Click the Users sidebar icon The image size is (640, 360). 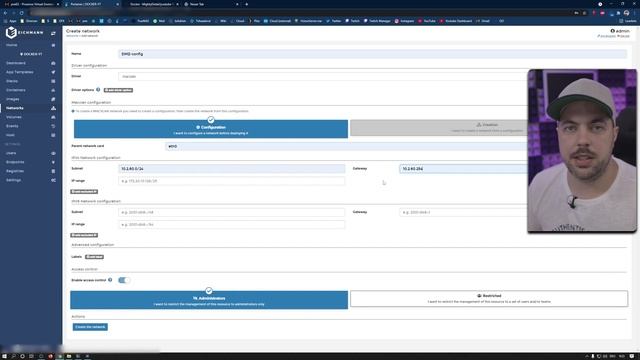[x=53, y=153]
